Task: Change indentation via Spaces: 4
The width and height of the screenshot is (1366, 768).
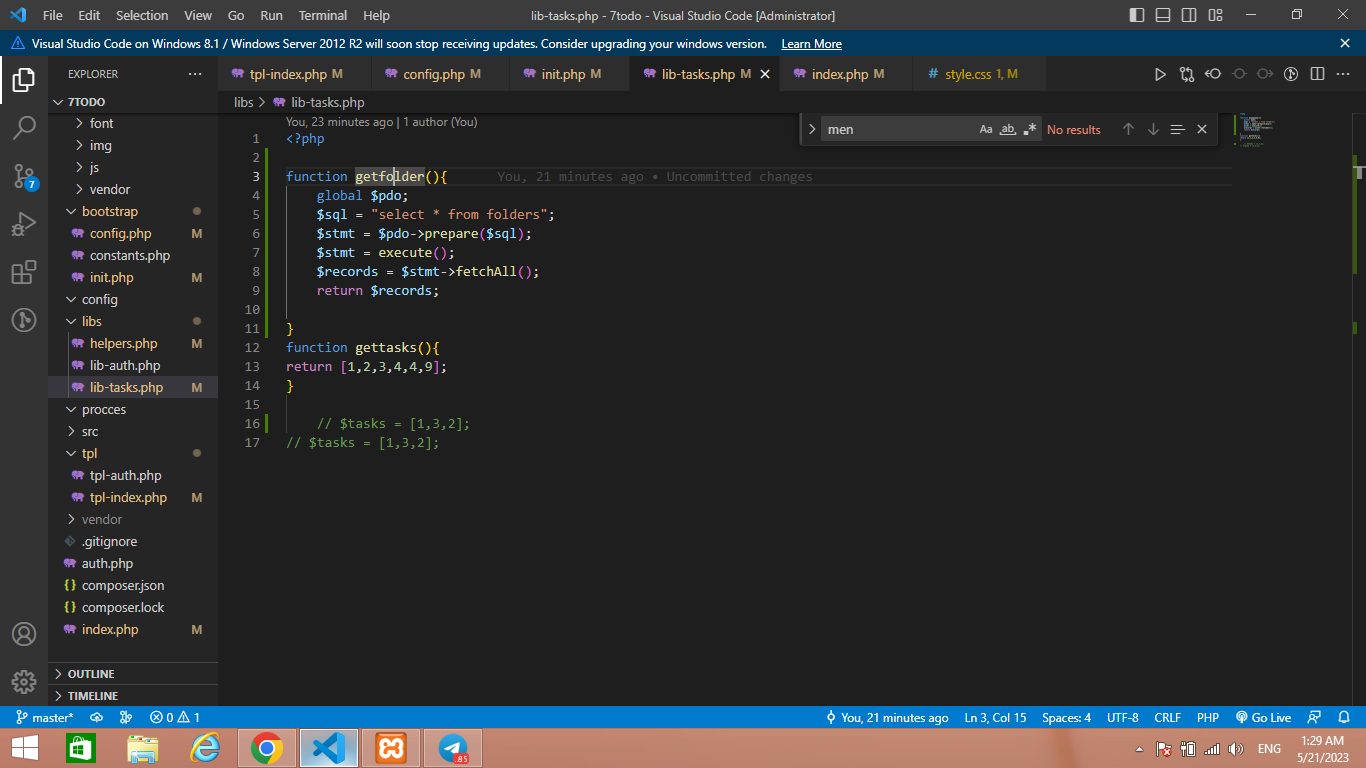Action: pyautogui.click(x=1066, y=718)
